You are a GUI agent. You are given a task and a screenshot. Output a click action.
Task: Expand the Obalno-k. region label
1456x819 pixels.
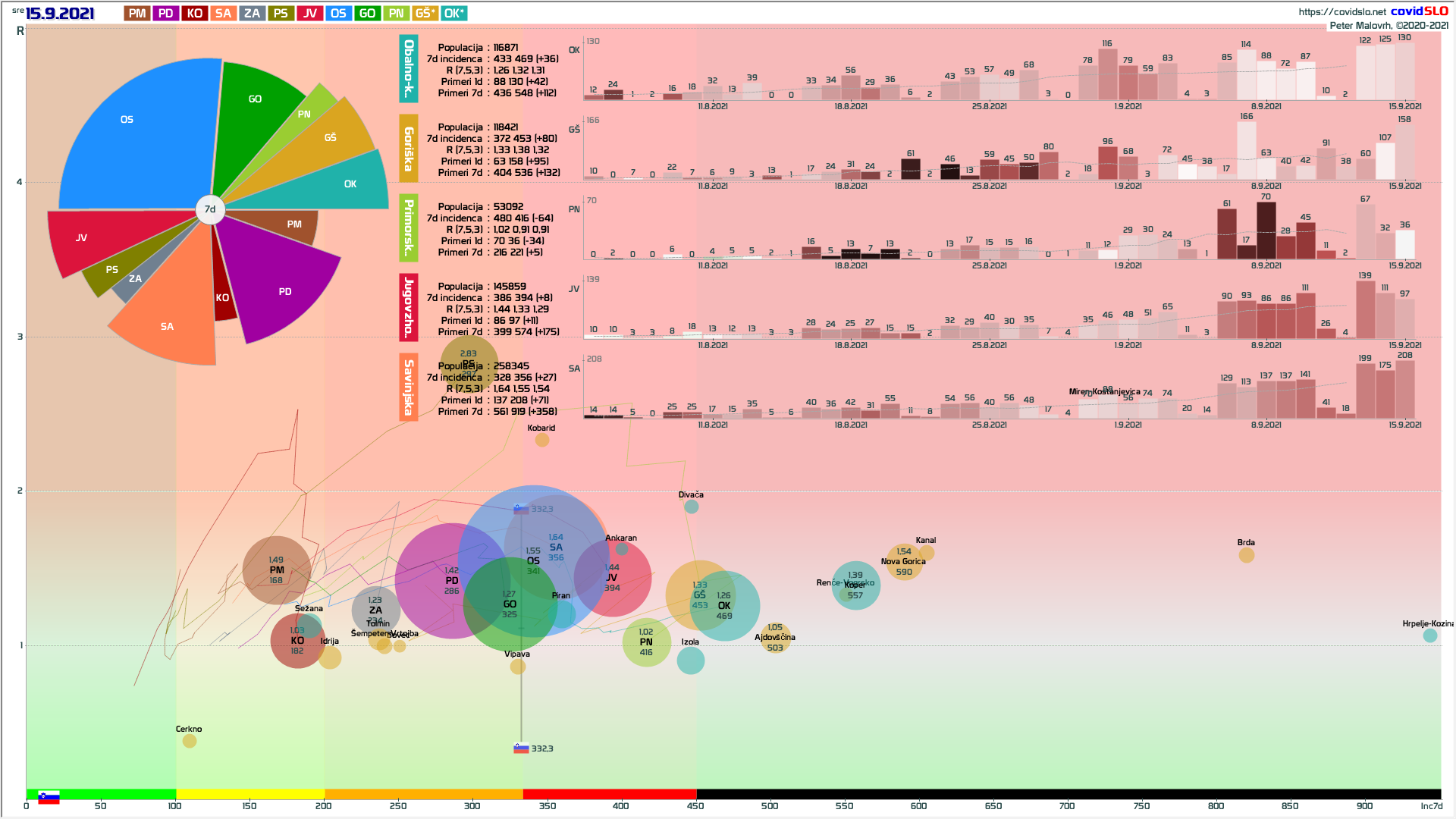pos(409,68)
